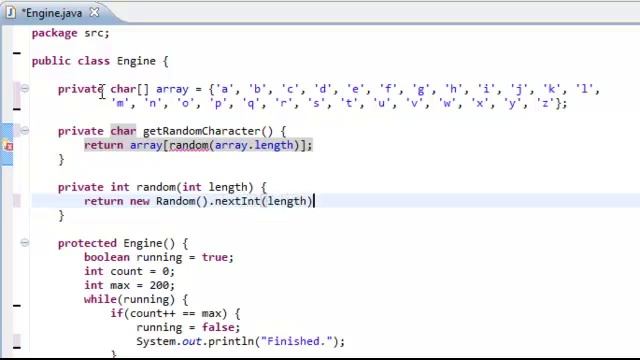The height and width of the screenshot is (360, 640).
Task: Click 'running = false;' statement
Action: pyautogui.click(x=189, y=327)
